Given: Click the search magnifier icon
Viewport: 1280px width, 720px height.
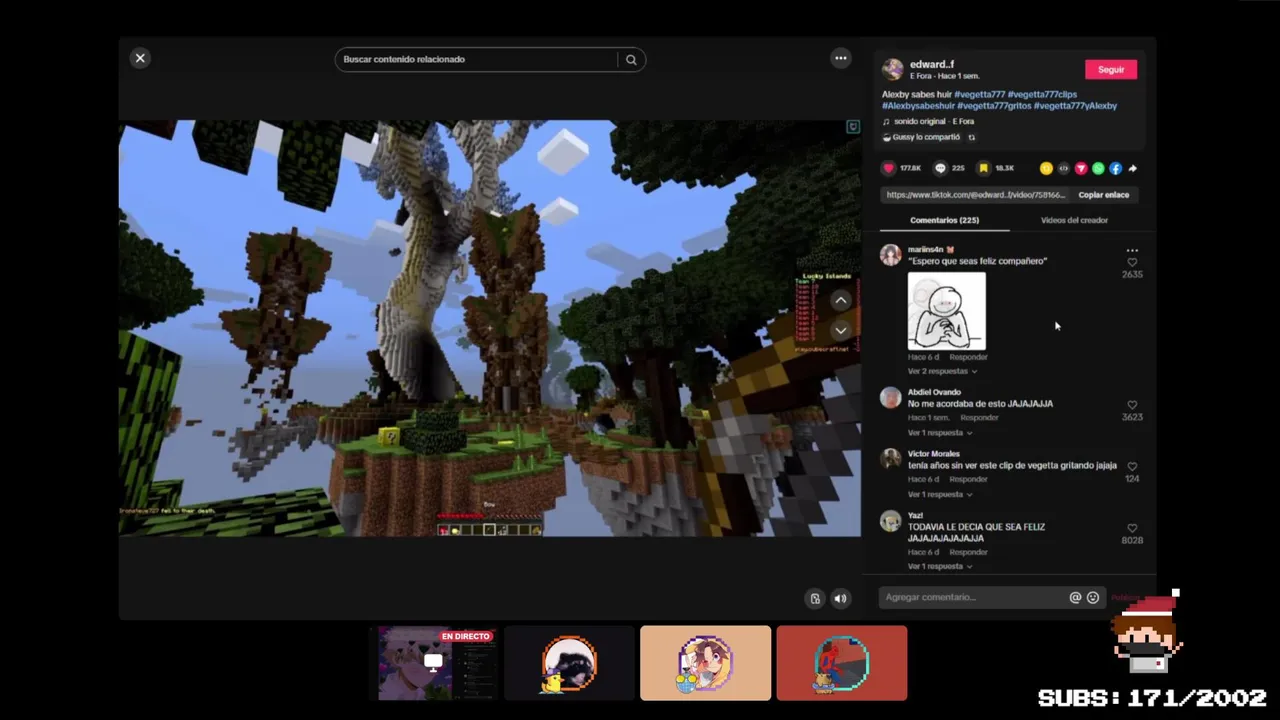Looking at the screenshot, I should pos(631,60).
